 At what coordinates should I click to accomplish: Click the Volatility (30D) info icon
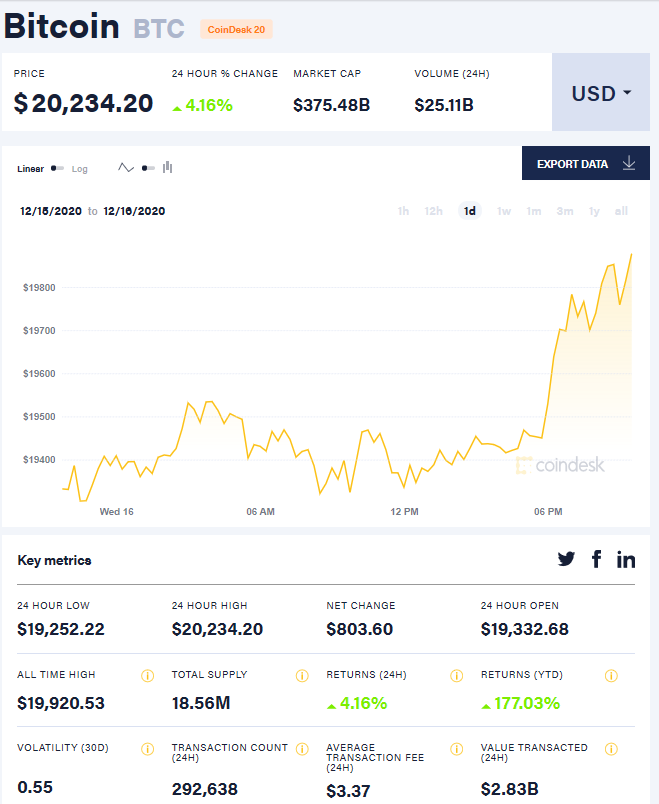click(x=148, y=749)
